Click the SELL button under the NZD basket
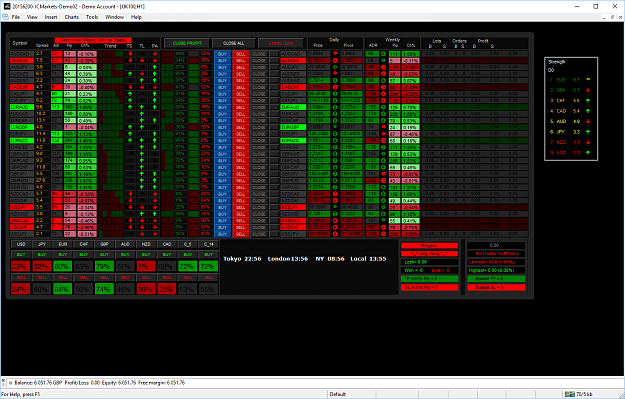 146,277
